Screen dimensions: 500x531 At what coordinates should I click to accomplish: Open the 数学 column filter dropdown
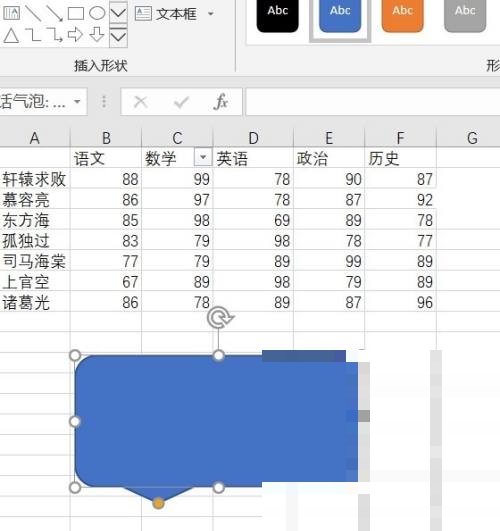click(203, 157)
